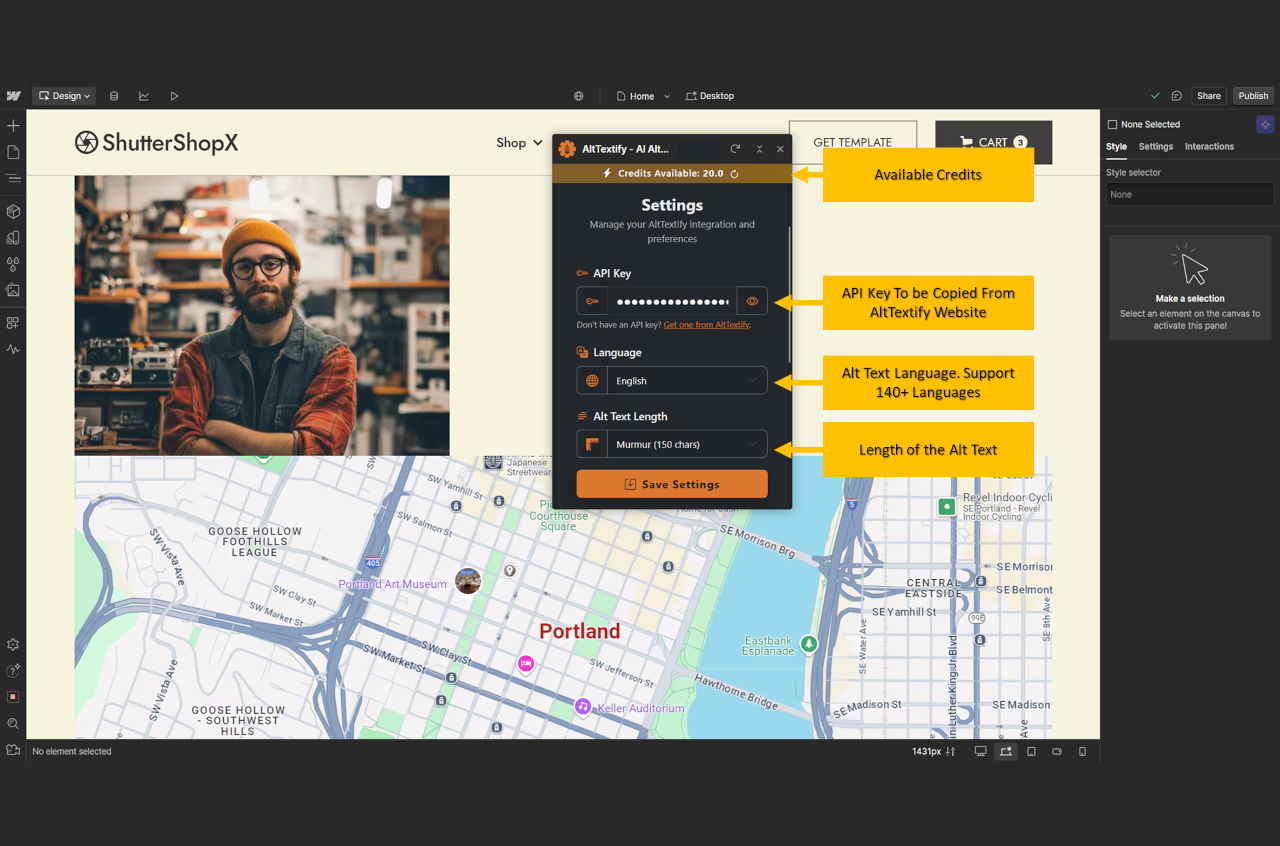
Task: Click the red record square icon
Action: pyautogui.click(x=13, y=697)
